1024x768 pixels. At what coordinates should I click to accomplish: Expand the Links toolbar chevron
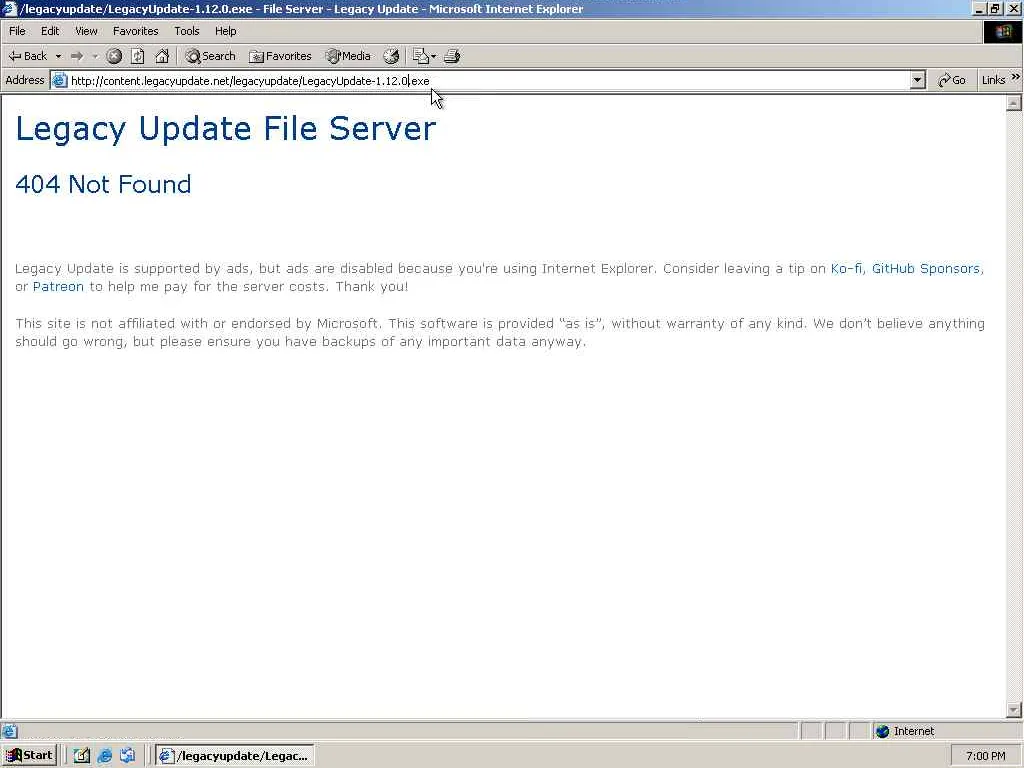pos(1016,77)
